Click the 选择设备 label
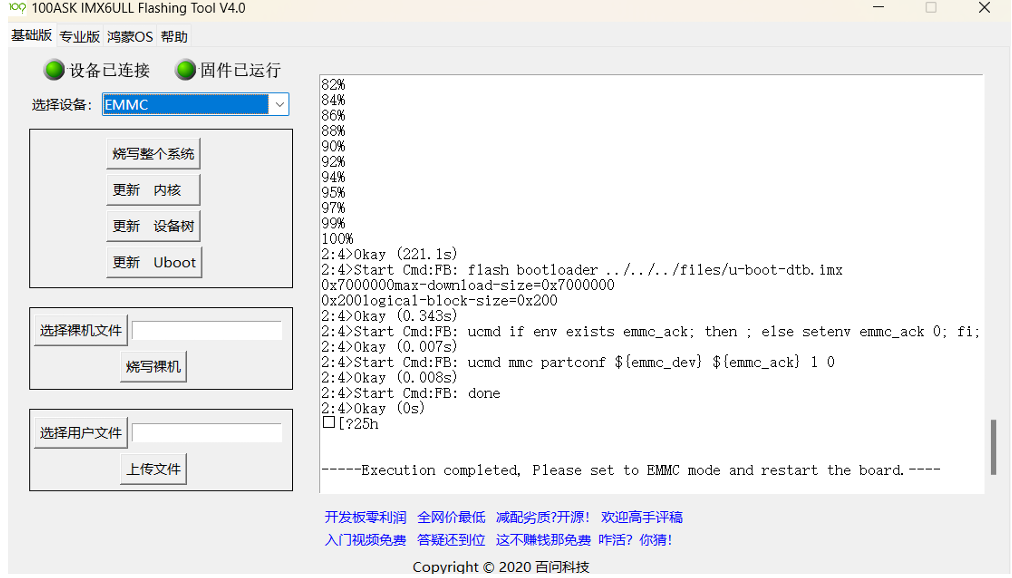Viewport: 1012px width, 578px height. click(x=62, y=105)
